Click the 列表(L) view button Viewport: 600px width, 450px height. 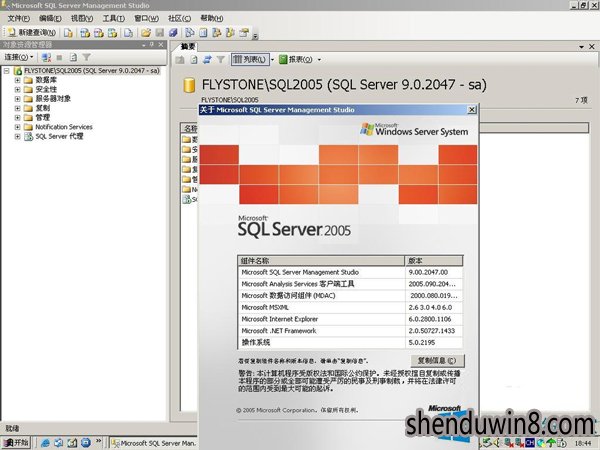point(250,59)
